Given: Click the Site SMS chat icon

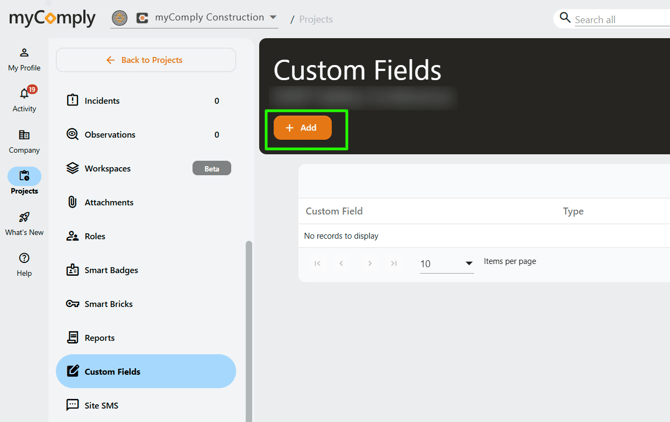Looking at the screenshot, I should [x=73, y=404].
